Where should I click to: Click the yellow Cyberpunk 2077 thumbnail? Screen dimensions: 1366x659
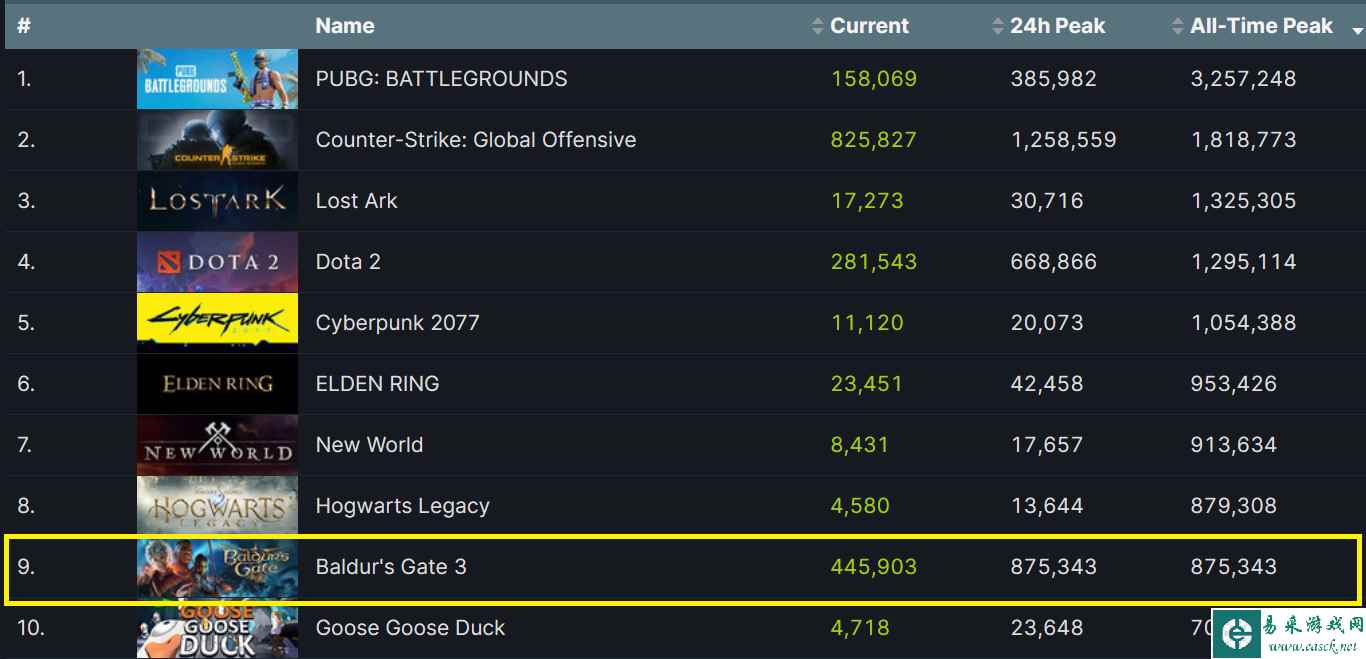217,323
